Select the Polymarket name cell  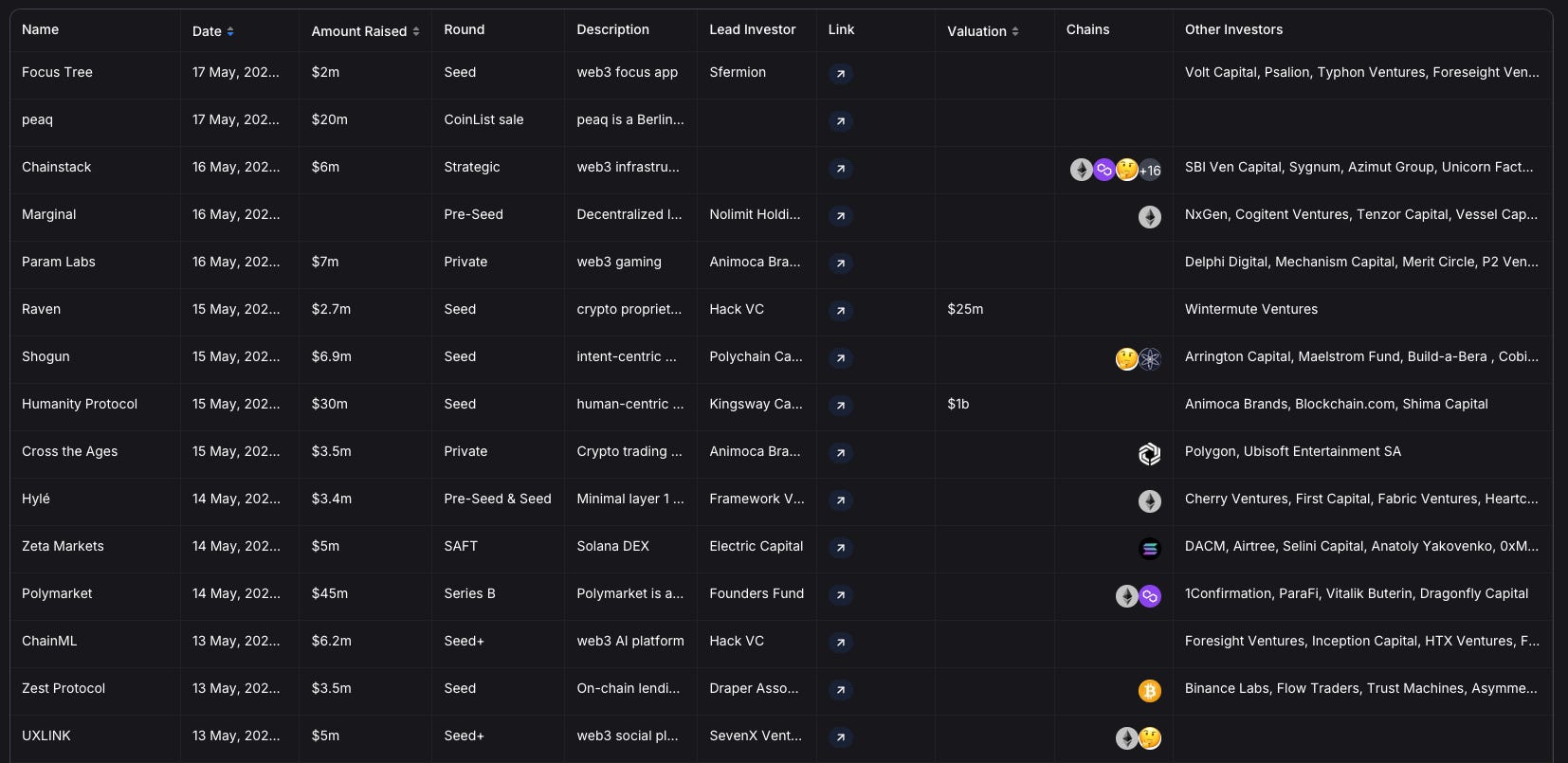point(95,594)
